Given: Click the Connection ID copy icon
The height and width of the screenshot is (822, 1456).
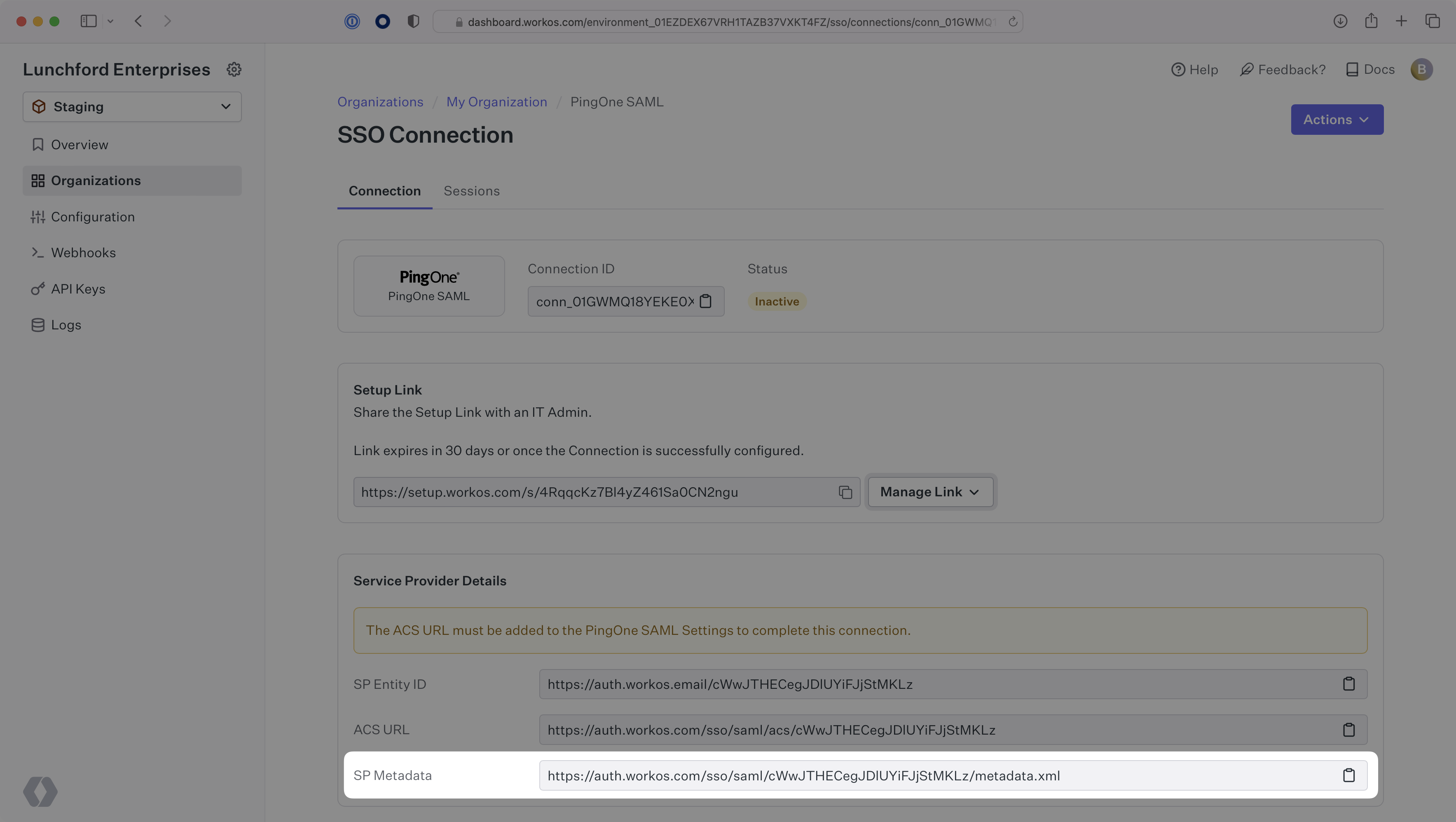Looking at the screenshot, I should (x=706, y=301).
